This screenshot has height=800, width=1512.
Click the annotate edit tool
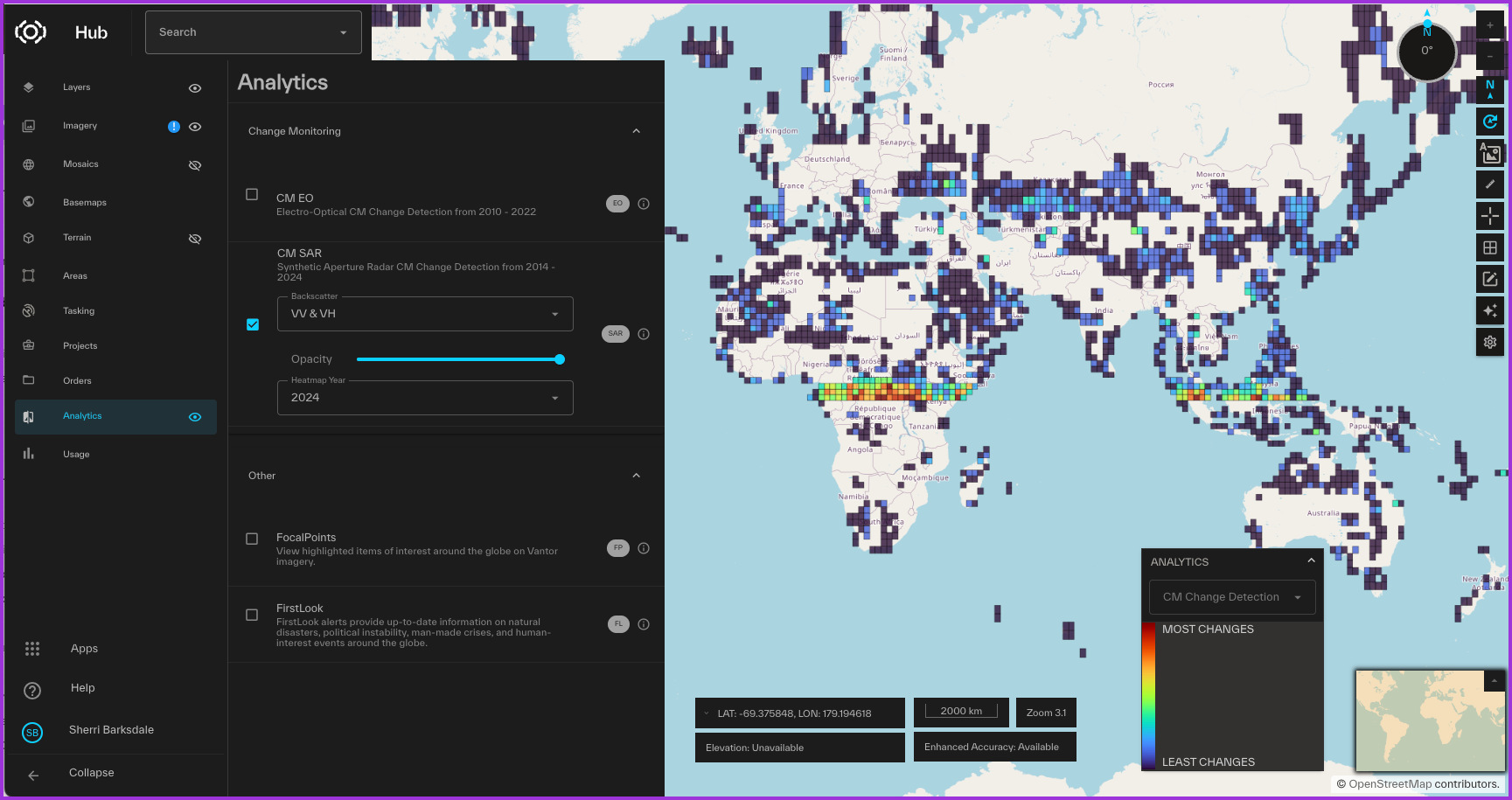pos(1489,279)
